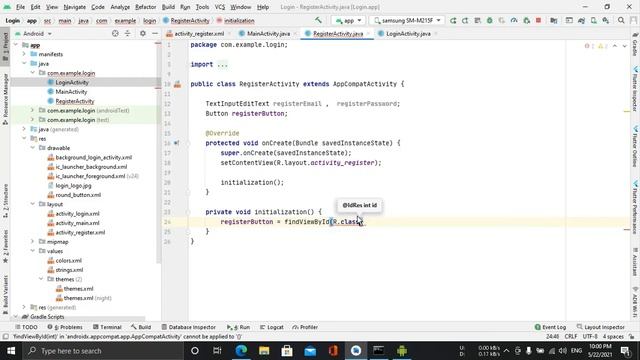Build the project with the hammer icon
Viewport: 640px width, 360px height.
[x=318, y=20]
